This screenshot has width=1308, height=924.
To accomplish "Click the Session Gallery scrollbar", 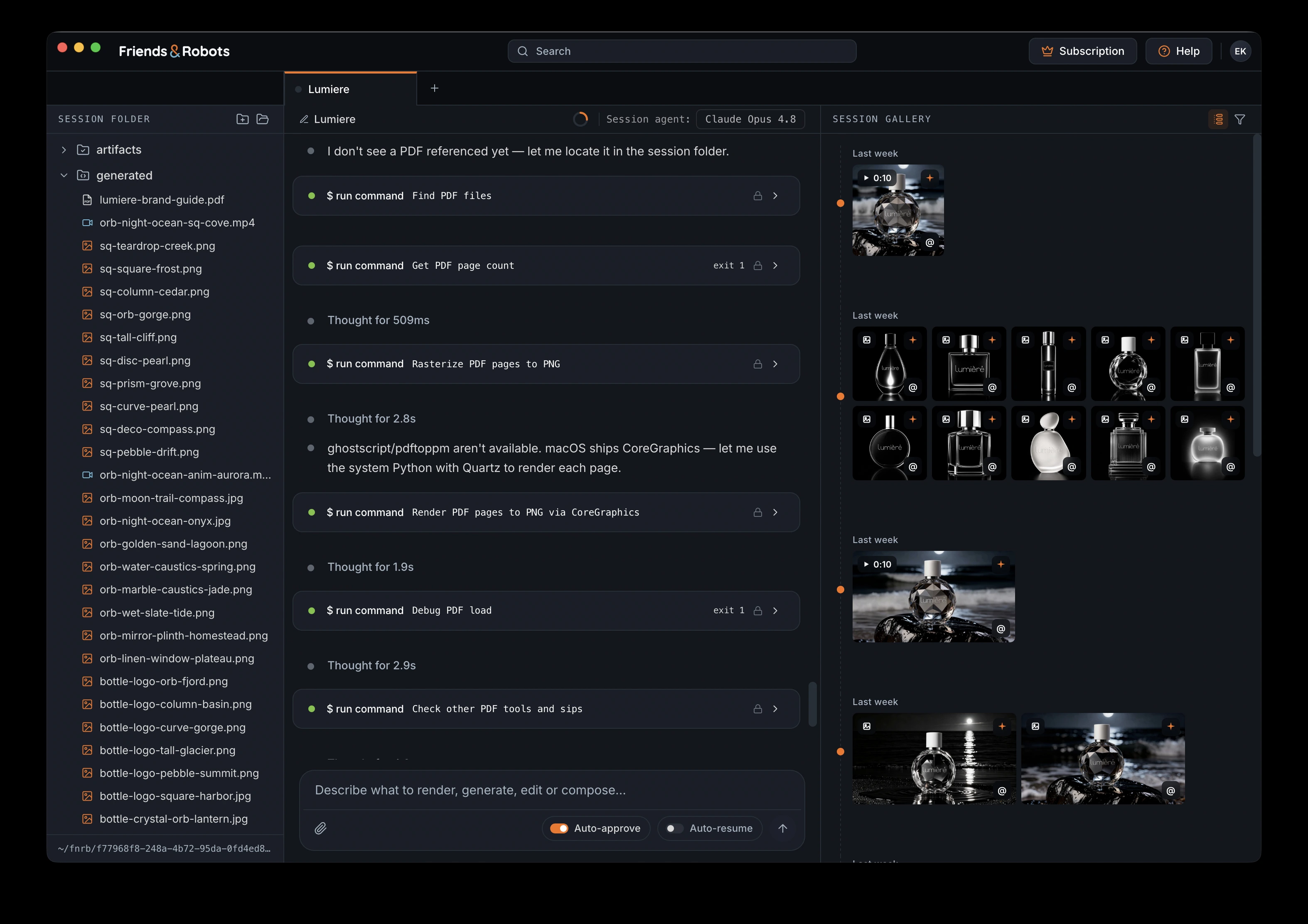I will click(1257, 295).
